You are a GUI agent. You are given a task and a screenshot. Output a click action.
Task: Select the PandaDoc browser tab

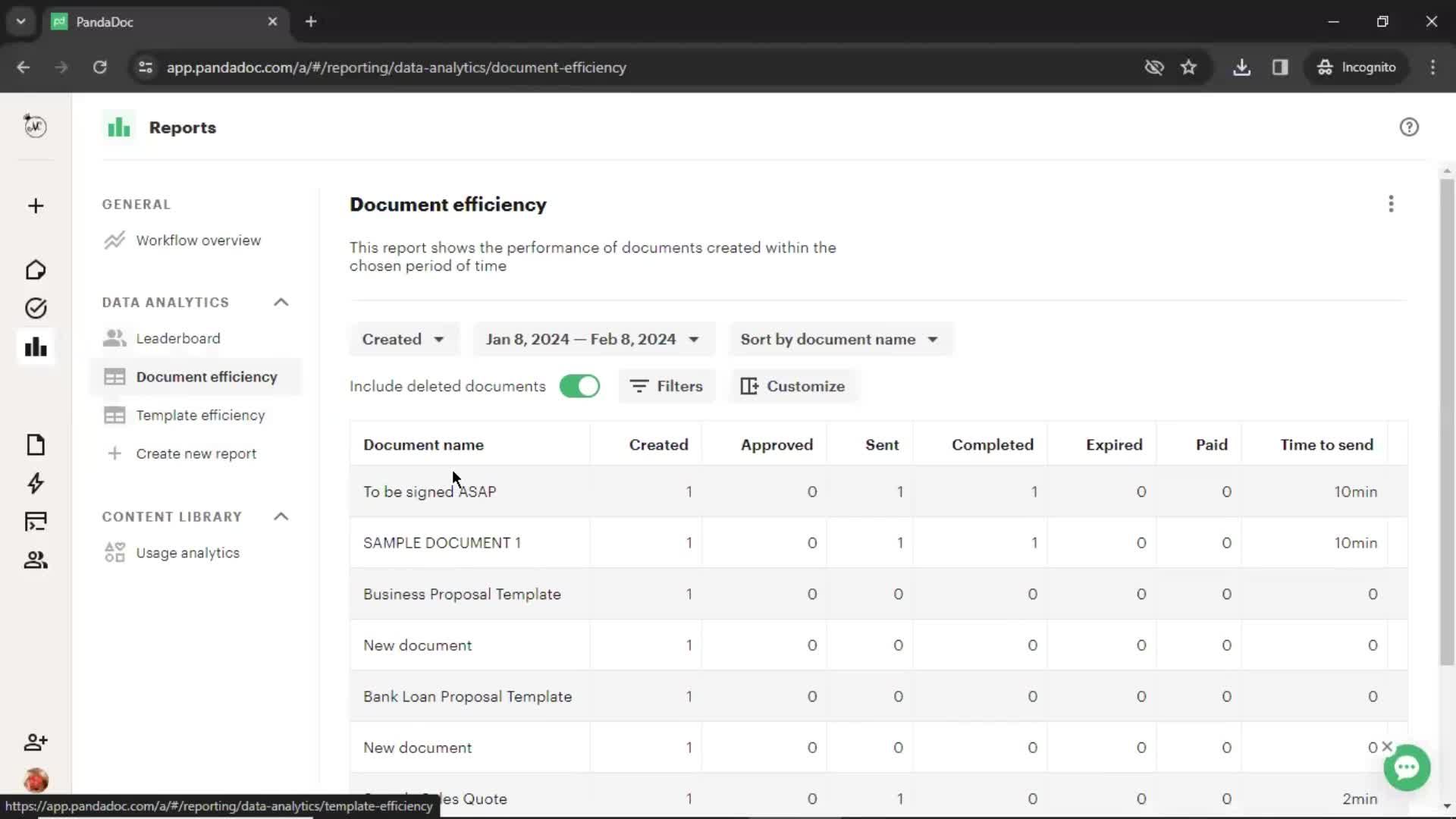click(x=165, y=22)
